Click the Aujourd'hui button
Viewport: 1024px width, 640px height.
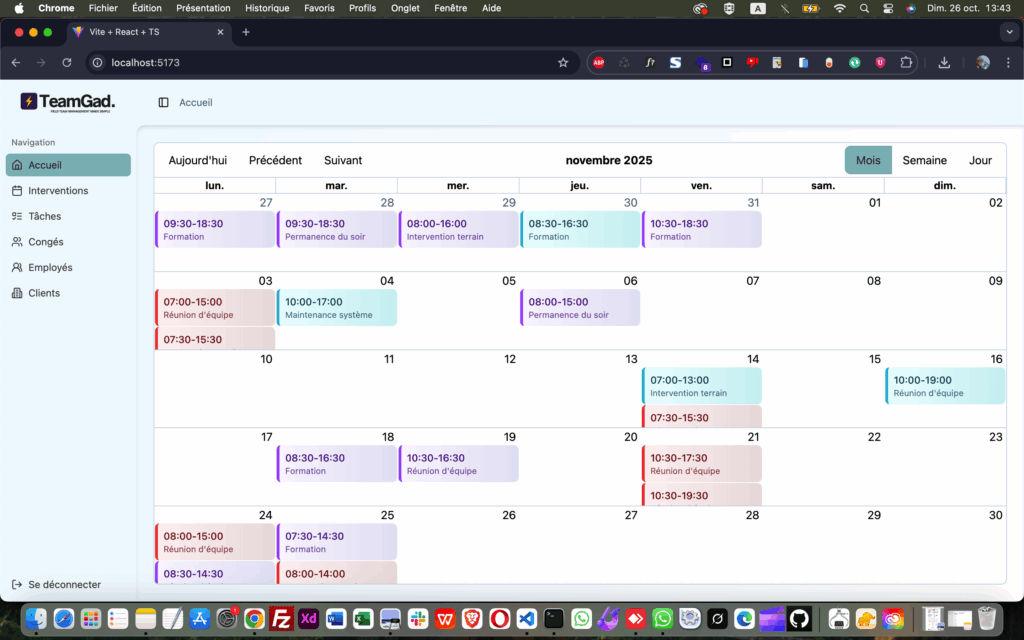[x=198, y=160]
